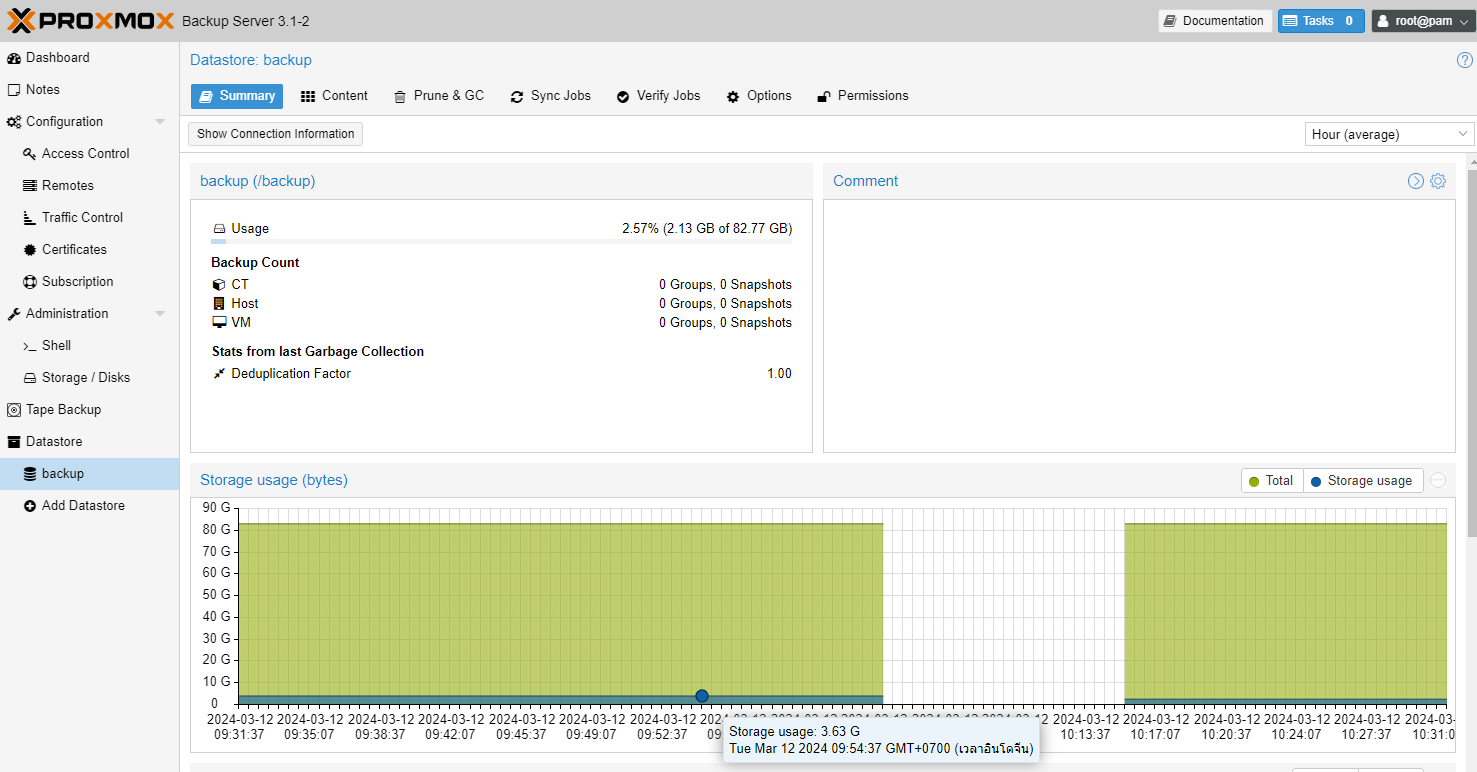Image resolution: width=1477 pixels, height=772 pixels.
Task: Click the Comment panel arrow icon
Action: point(1416,181)
